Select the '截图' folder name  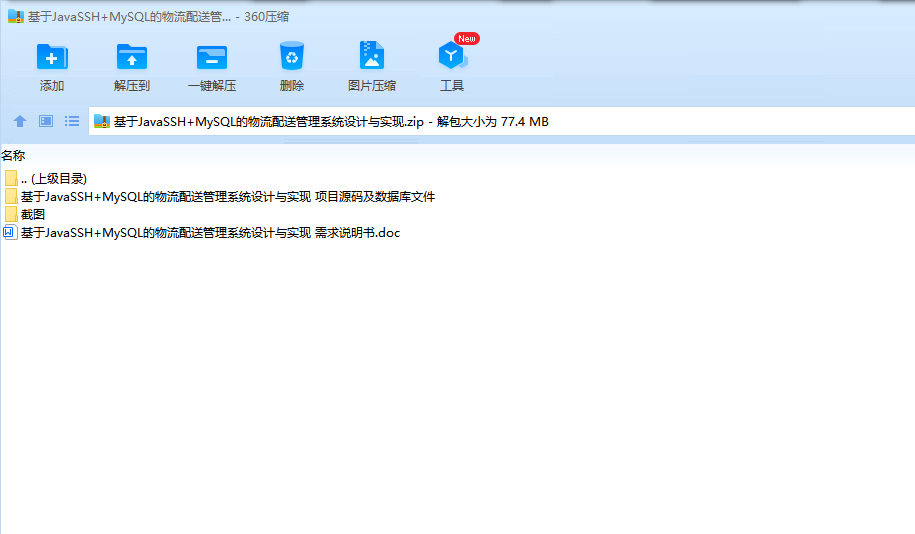[x=33, y=215]
